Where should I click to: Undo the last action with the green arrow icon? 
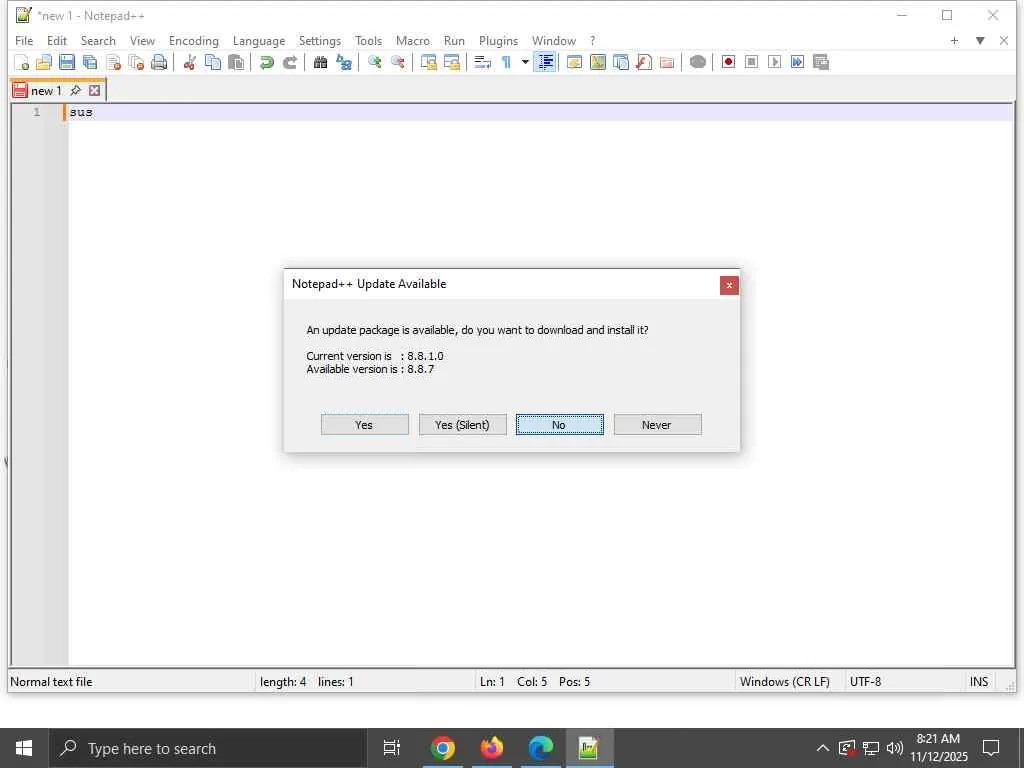tap(266, 63)
